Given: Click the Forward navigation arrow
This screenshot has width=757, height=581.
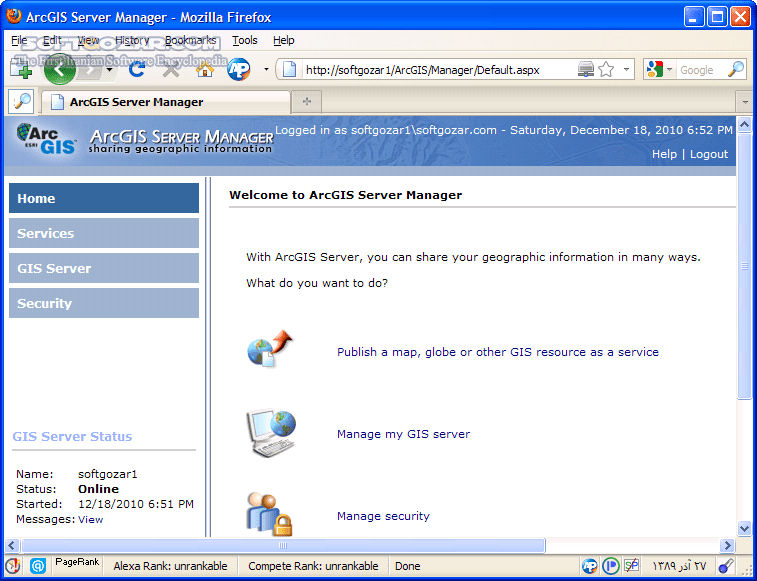Looking at the screenshot, I should click(x=91, y=70).
